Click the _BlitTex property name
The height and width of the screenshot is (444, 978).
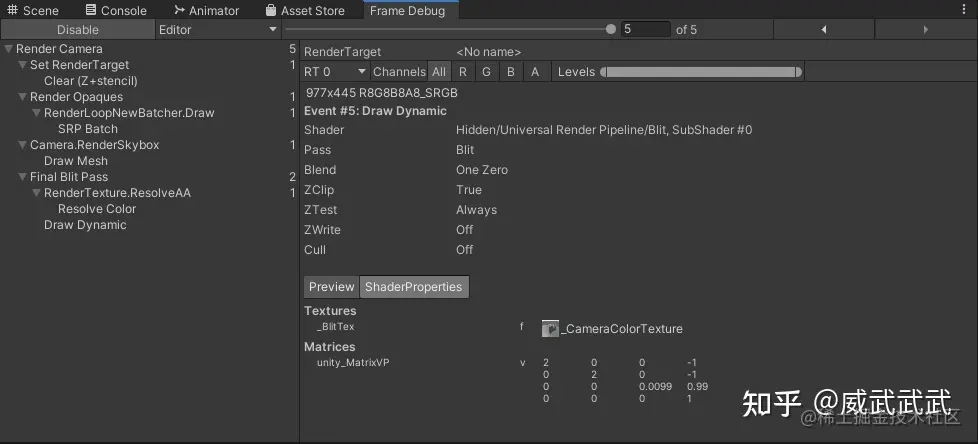tap(336, 326)
